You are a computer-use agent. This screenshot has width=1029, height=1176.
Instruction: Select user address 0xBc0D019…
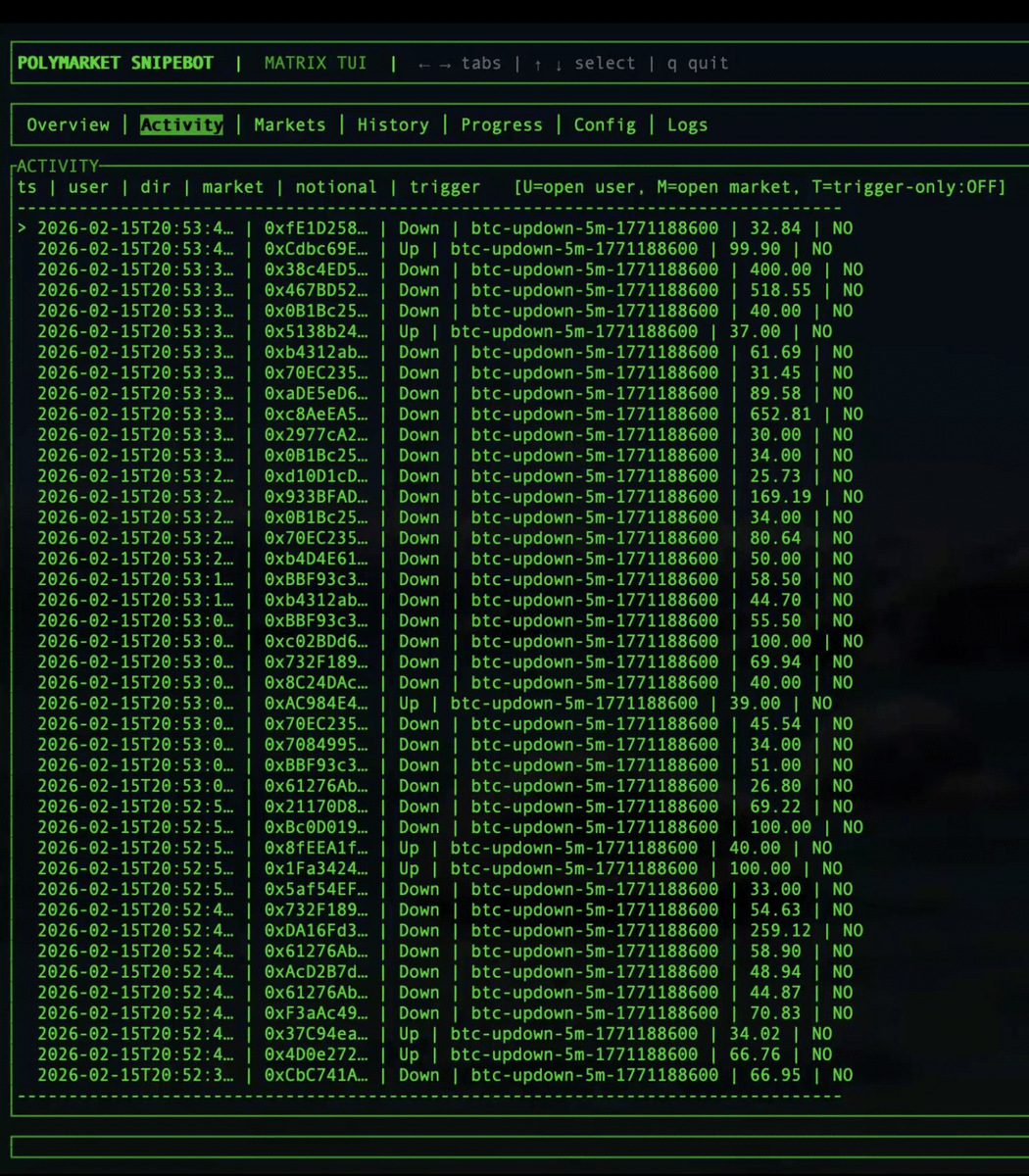click(x=317, y=827)
